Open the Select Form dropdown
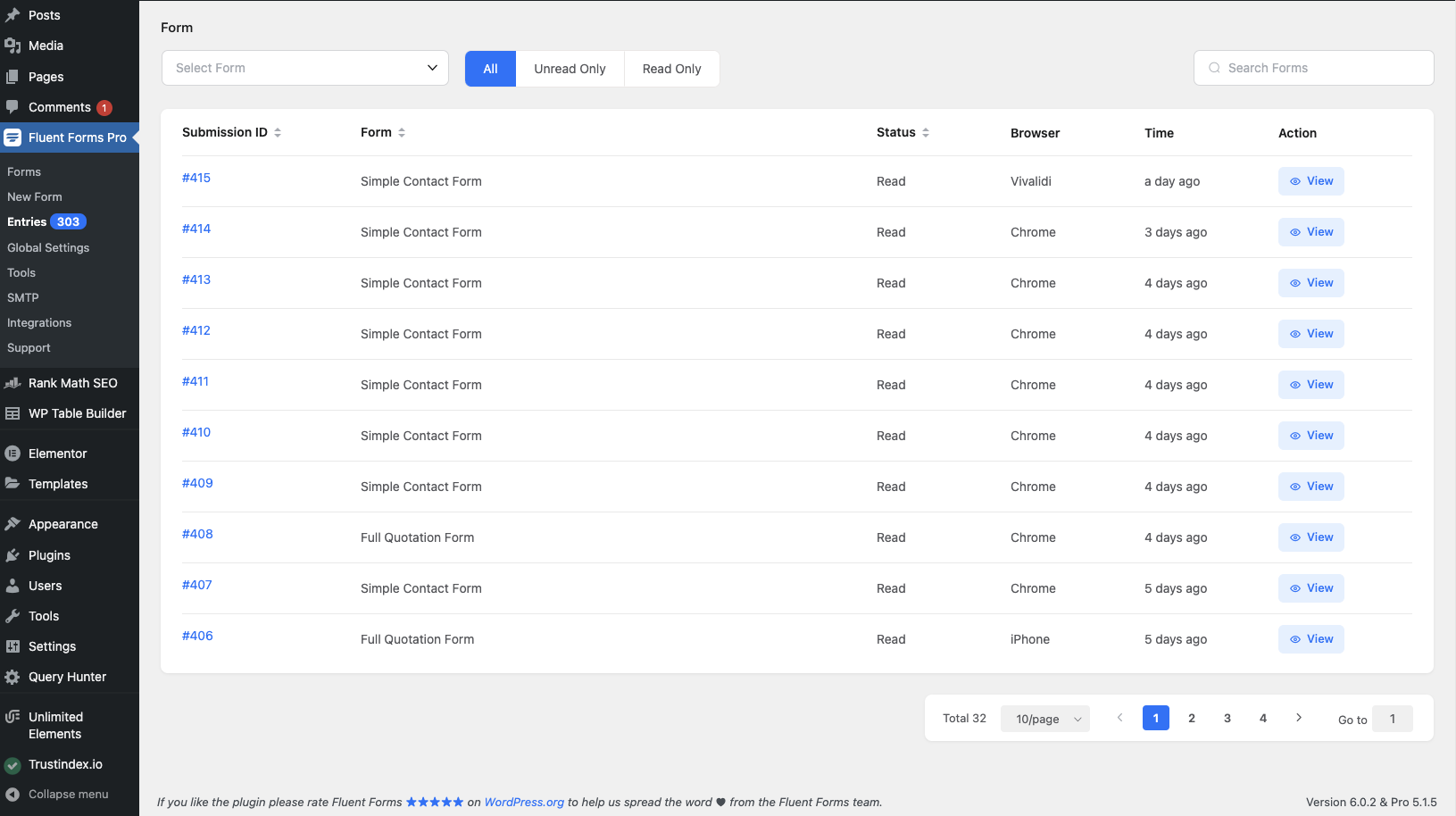The image size is (1456, 816). pos(304,68)
